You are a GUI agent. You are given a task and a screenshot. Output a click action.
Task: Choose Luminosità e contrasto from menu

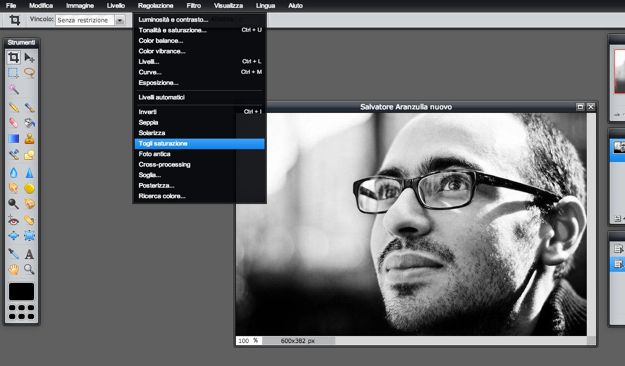199,20
